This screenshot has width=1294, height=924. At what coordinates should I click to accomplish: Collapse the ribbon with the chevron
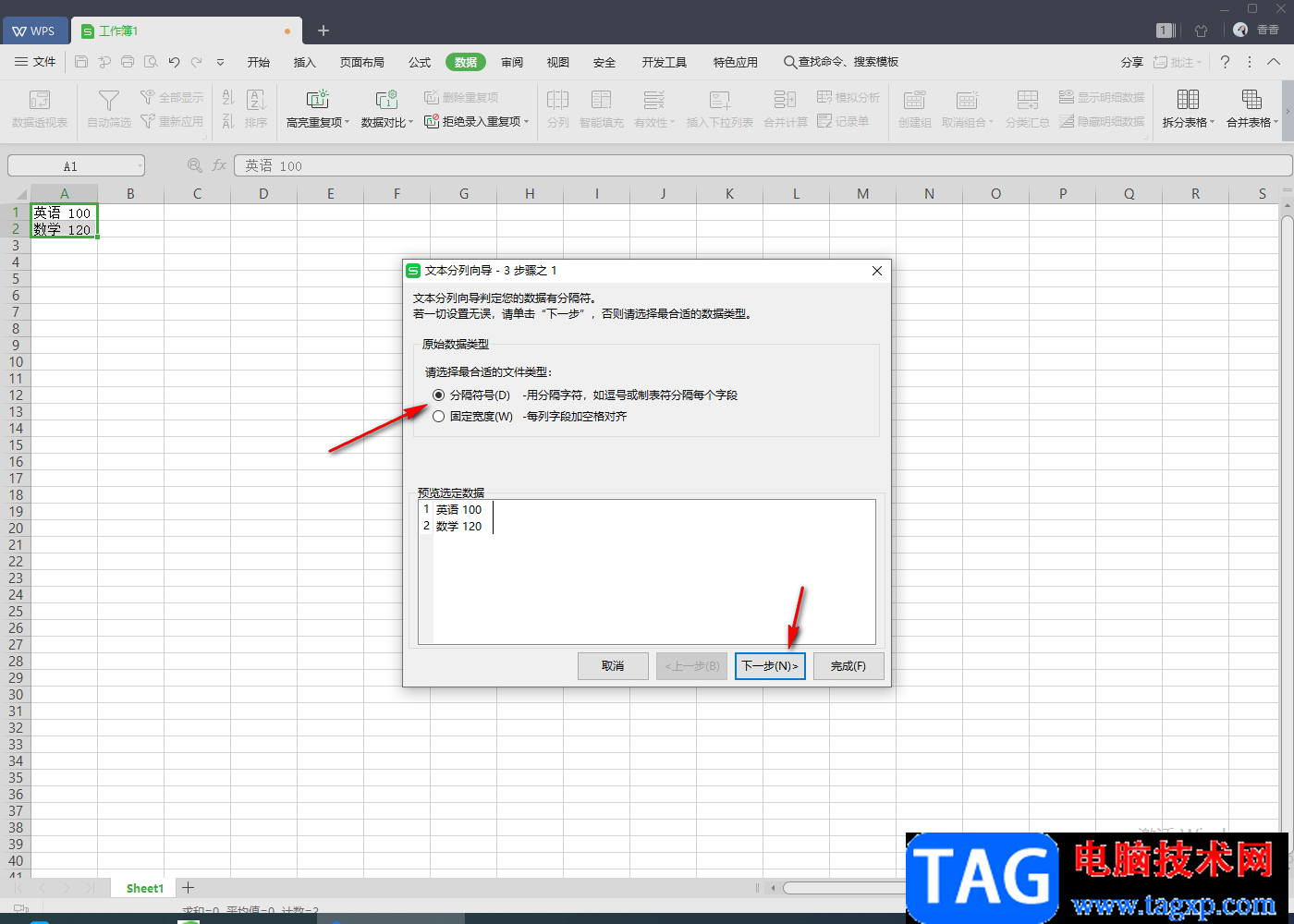point(1274,62)
